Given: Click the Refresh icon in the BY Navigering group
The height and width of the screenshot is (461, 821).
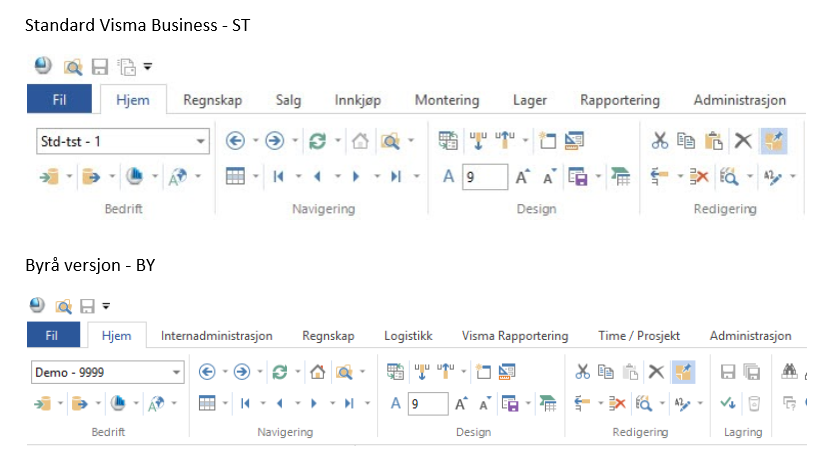Looking at the screenshot, I should click(280, 372).
